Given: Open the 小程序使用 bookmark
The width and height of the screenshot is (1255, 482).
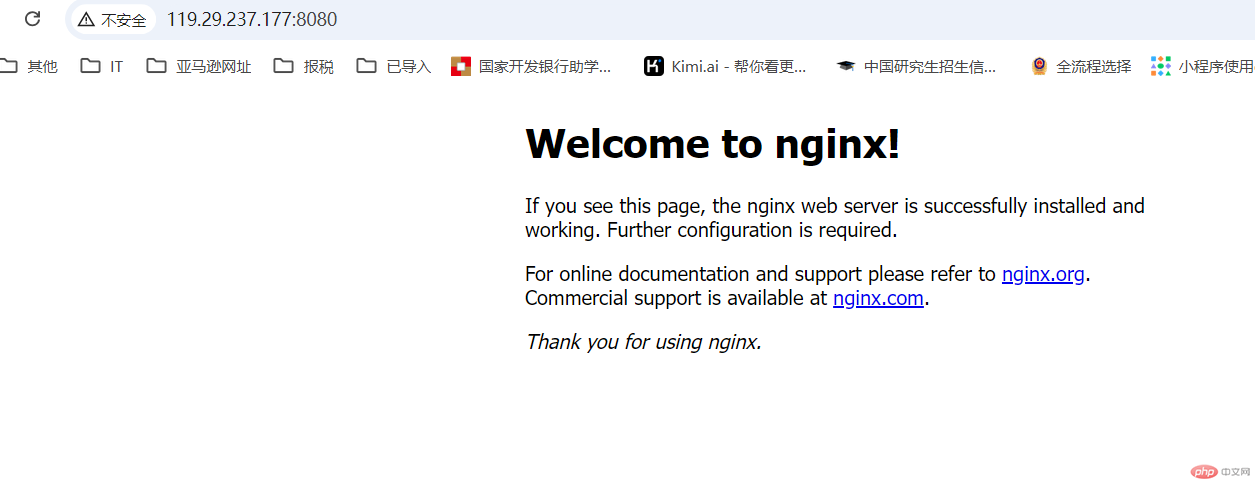Looking at the screenshot, I should coord(1202,66).
